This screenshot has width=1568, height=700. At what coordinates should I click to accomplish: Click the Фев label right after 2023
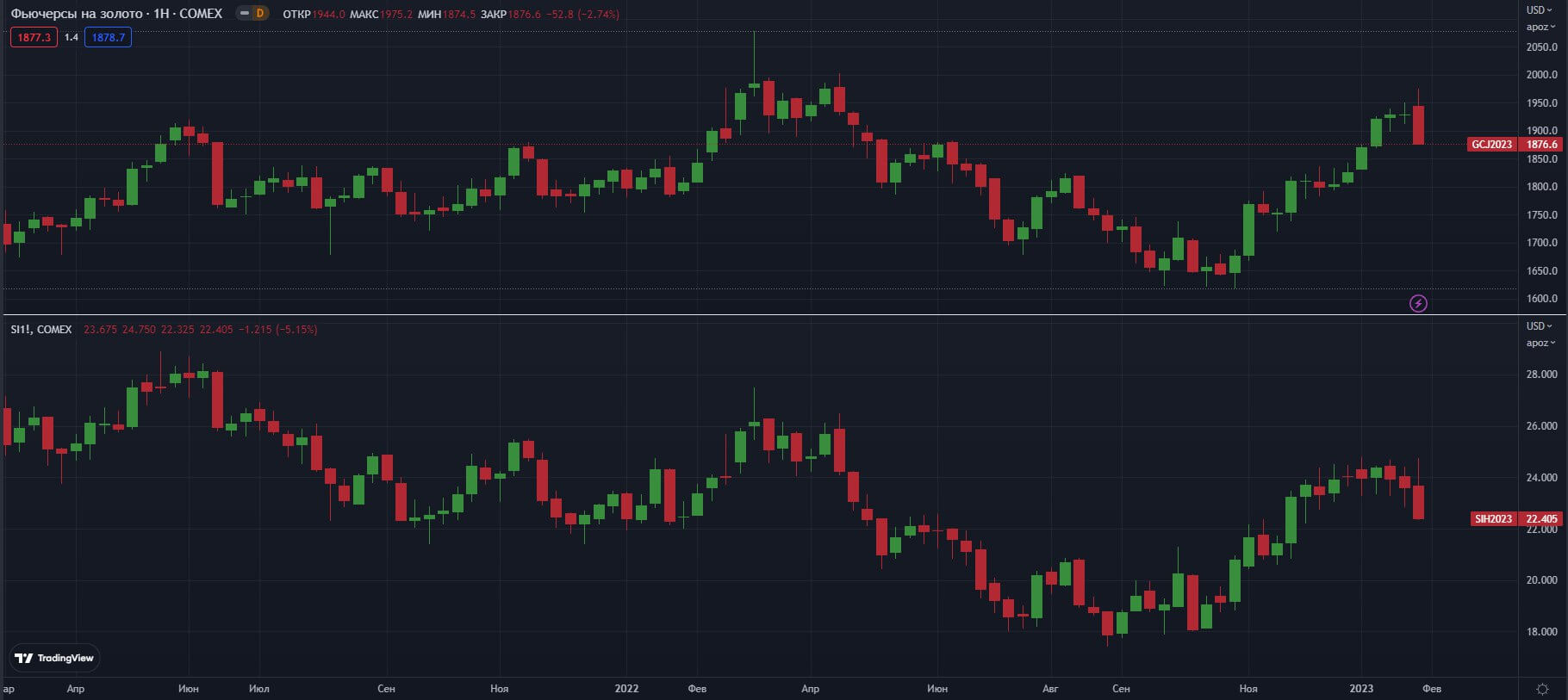tap(1432, 689)
